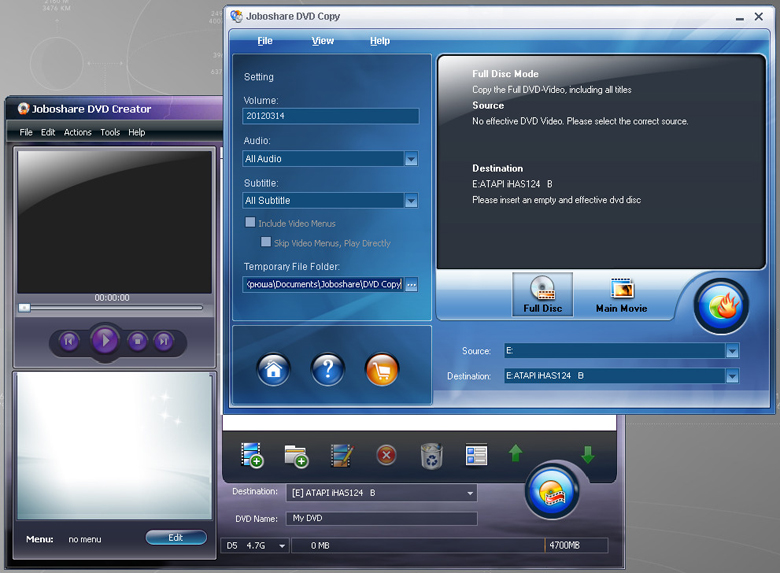Select Full Disc copy mode
Screen dimensions: 780x573
click(x=543, y=294)
